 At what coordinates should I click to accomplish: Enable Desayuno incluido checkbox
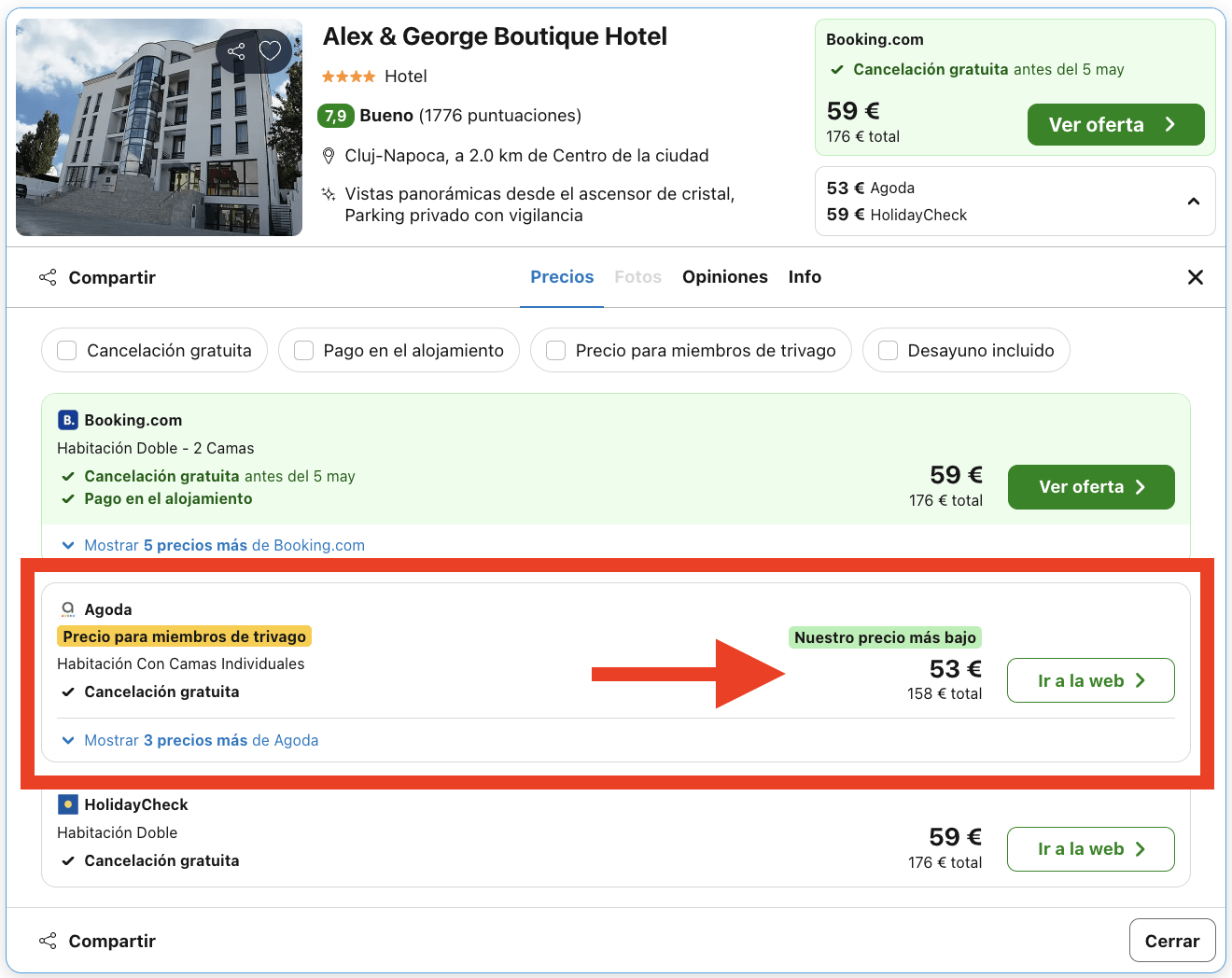click(888, 350)
